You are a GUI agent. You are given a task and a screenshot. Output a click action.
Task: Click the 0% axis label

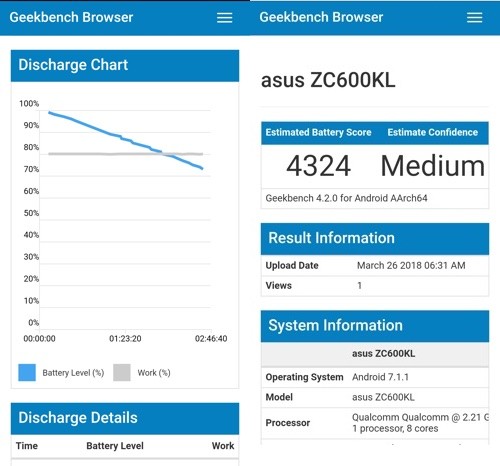[34, 323]
